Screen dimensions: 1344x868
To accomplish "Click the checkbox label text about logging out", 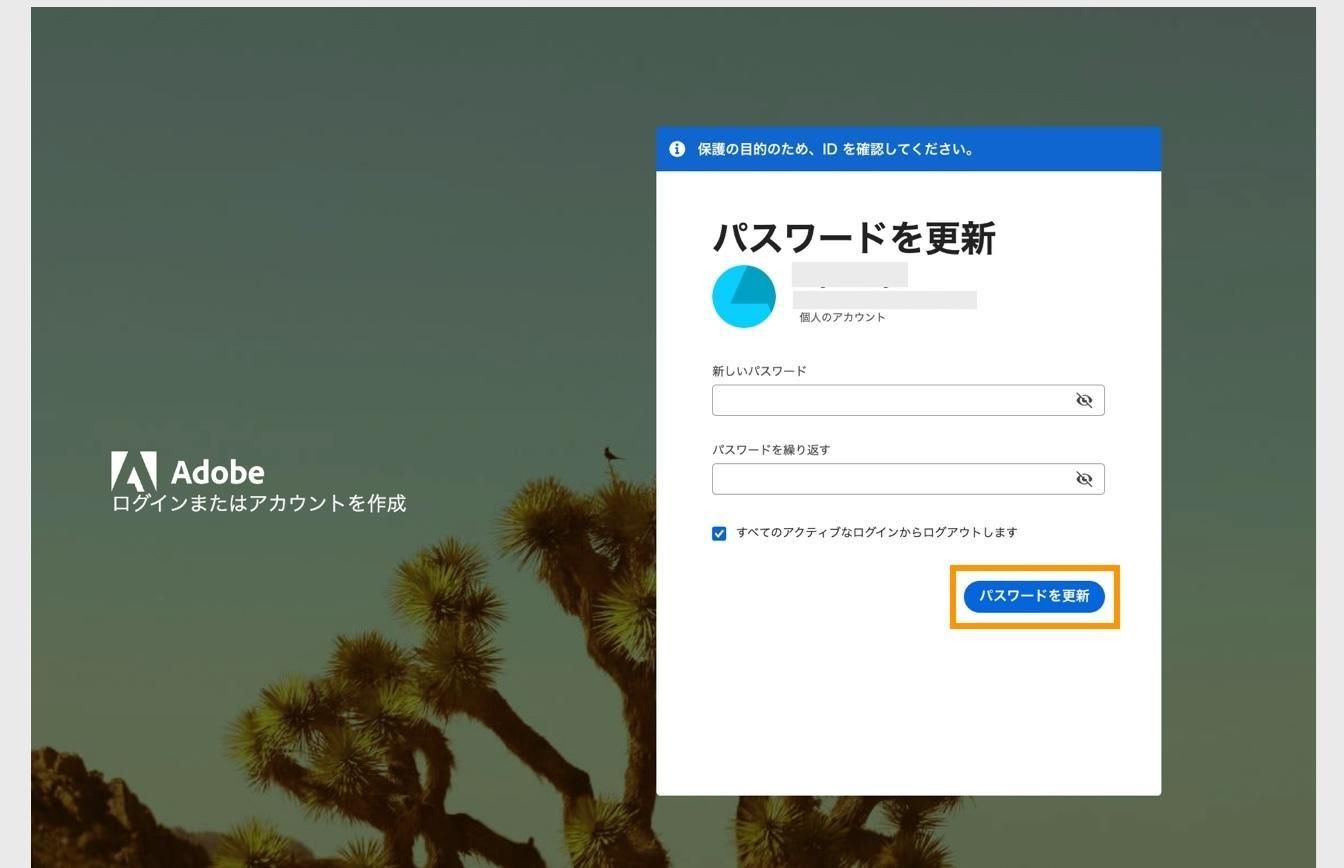I will point(875,532).
